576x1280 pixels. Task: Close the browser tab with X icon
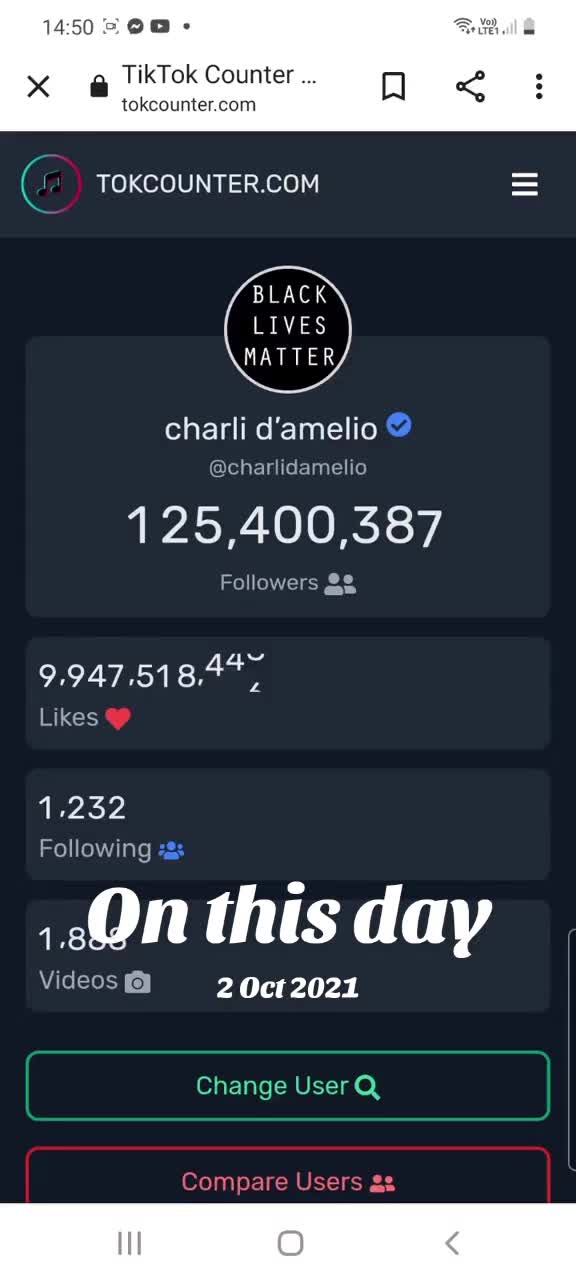[38, 87]
